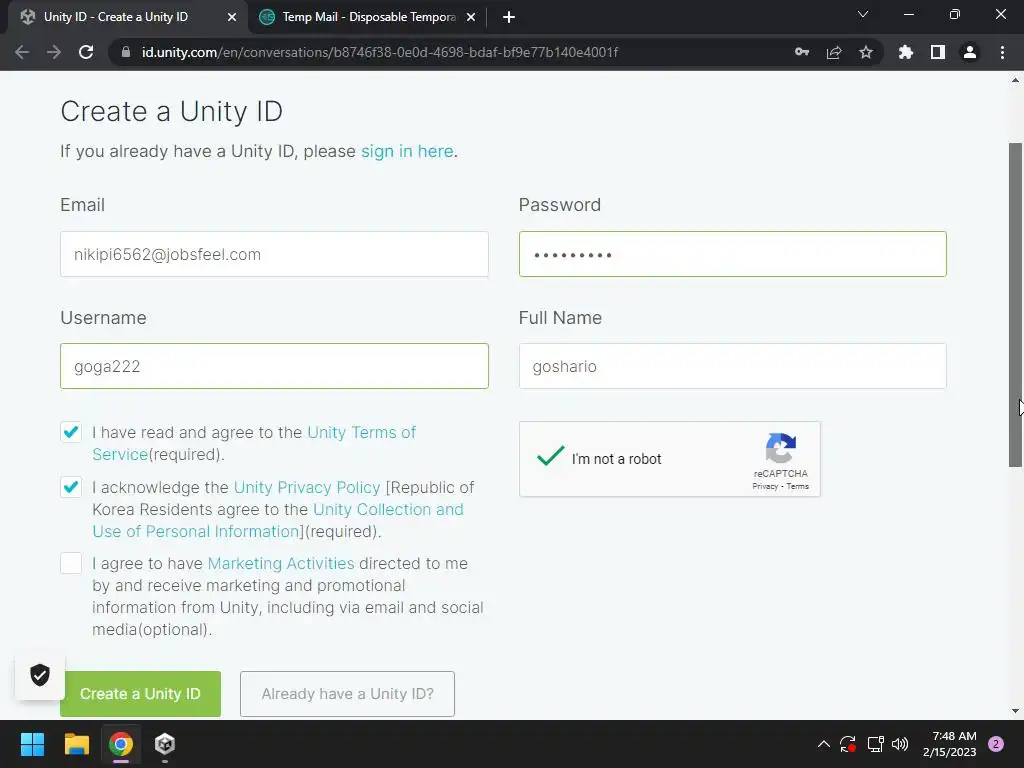Viewport: 1024px width, 768px height.
Task: Click the padlock site info icon
Action: tap(126, 52)
